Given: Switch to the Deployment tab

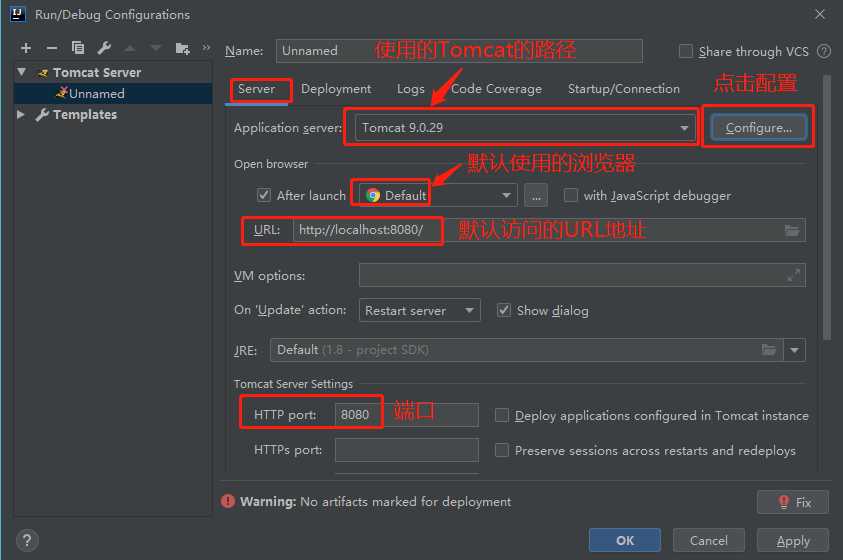Looking at the screenshot, I should tap(335, 89).
